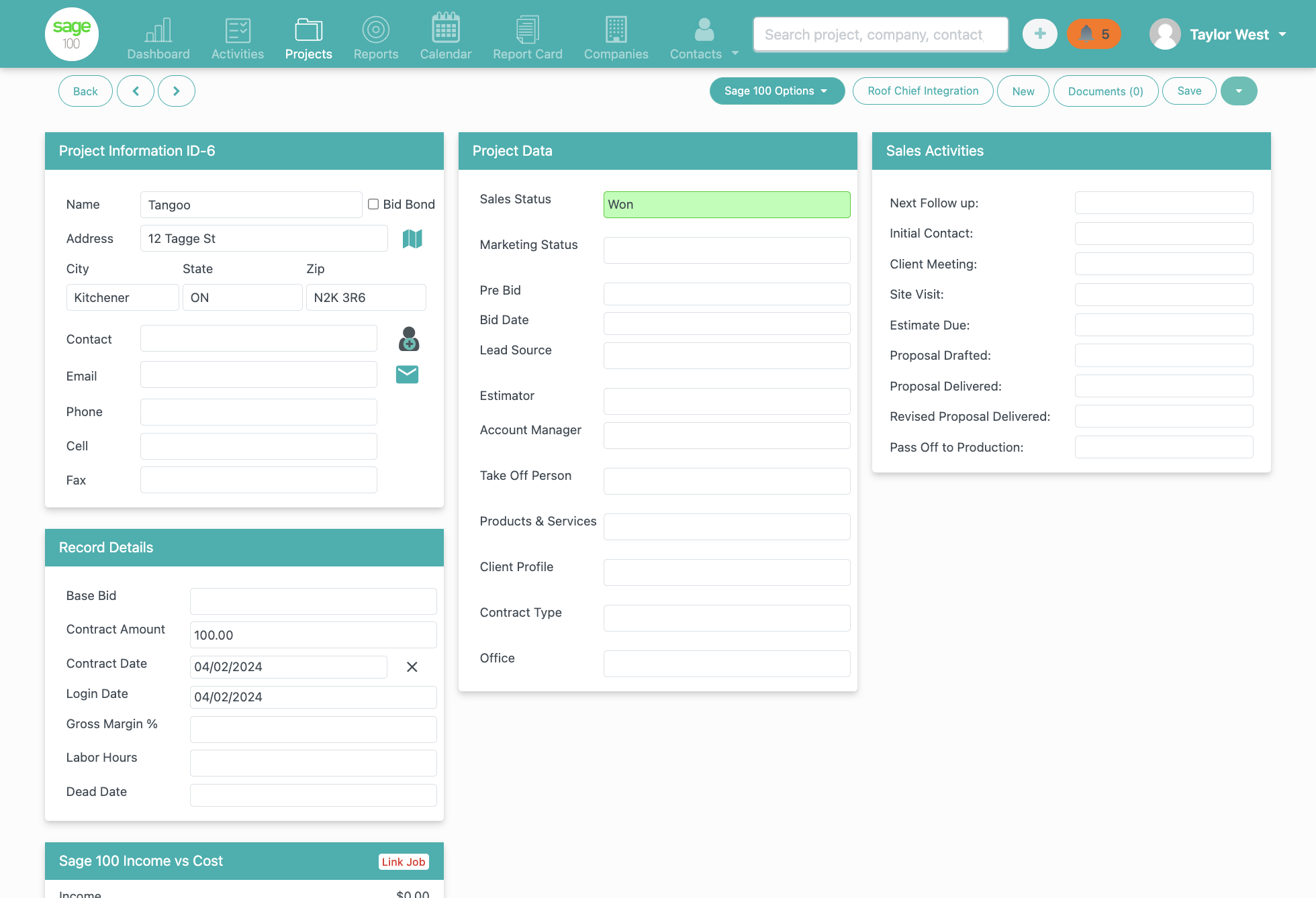Viewport: 1316px width, 898px height.
Task: Open the Account Manager field
Action: point(727,436)
